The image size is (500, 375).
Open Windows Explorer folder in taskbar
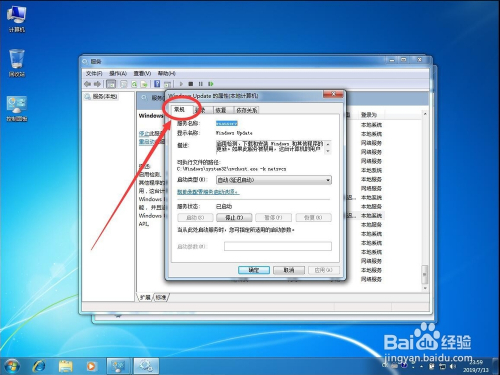(65, 366)
